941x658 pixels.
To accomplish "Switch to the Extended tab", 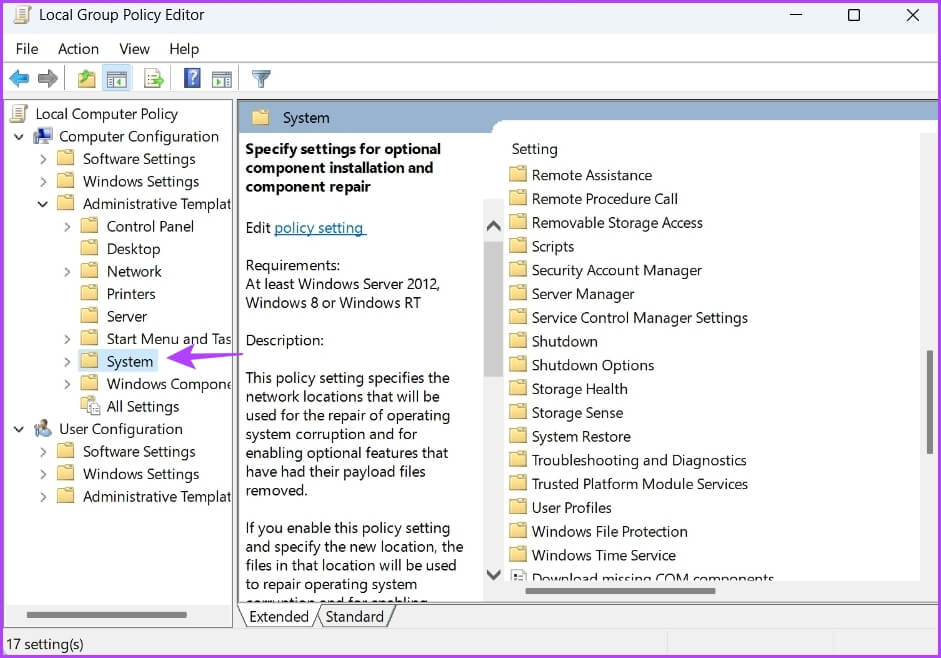I will pyautogui.click(x=278, y=617).
